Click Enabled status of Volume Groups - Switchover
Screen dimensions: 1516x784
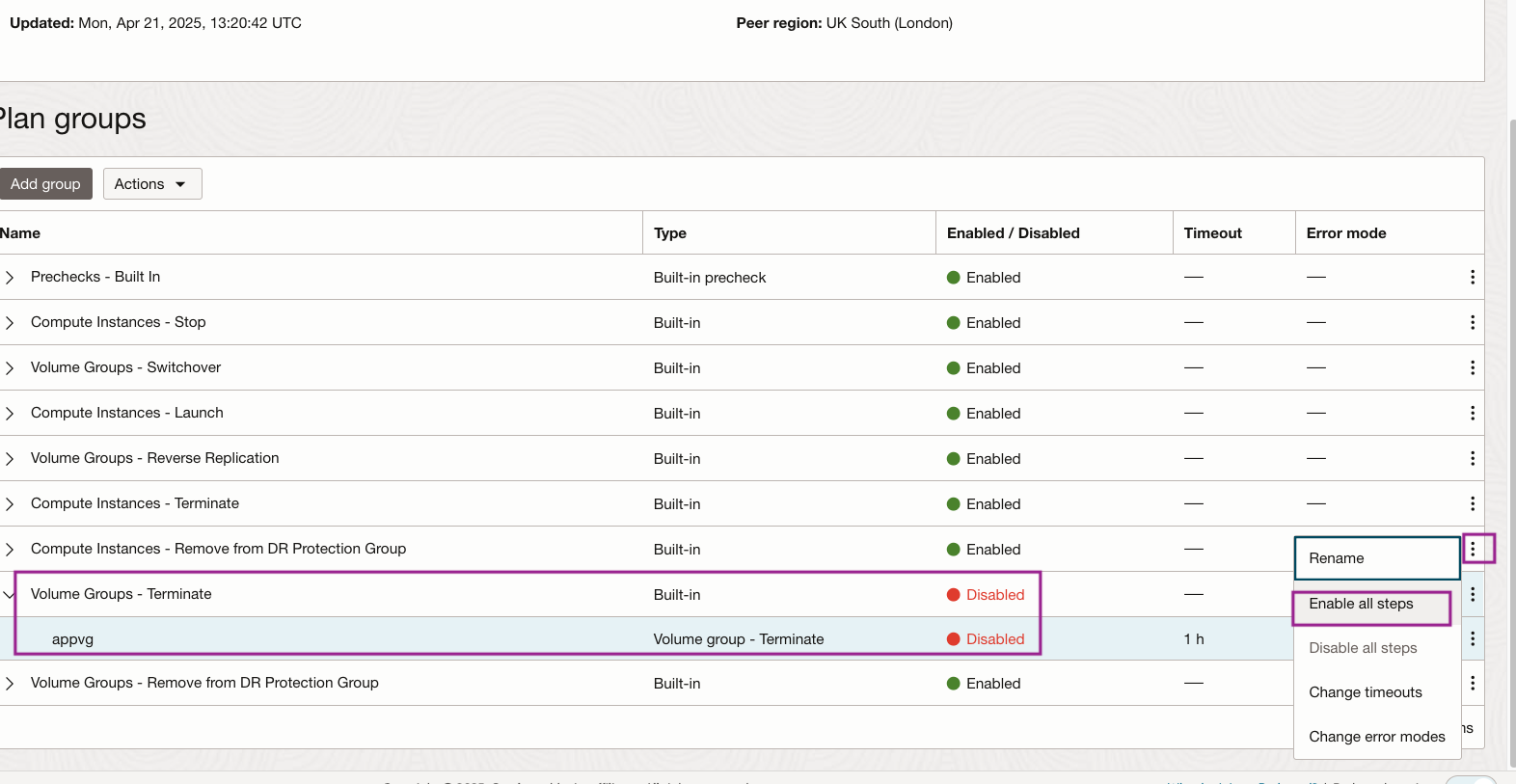point(984,368)
